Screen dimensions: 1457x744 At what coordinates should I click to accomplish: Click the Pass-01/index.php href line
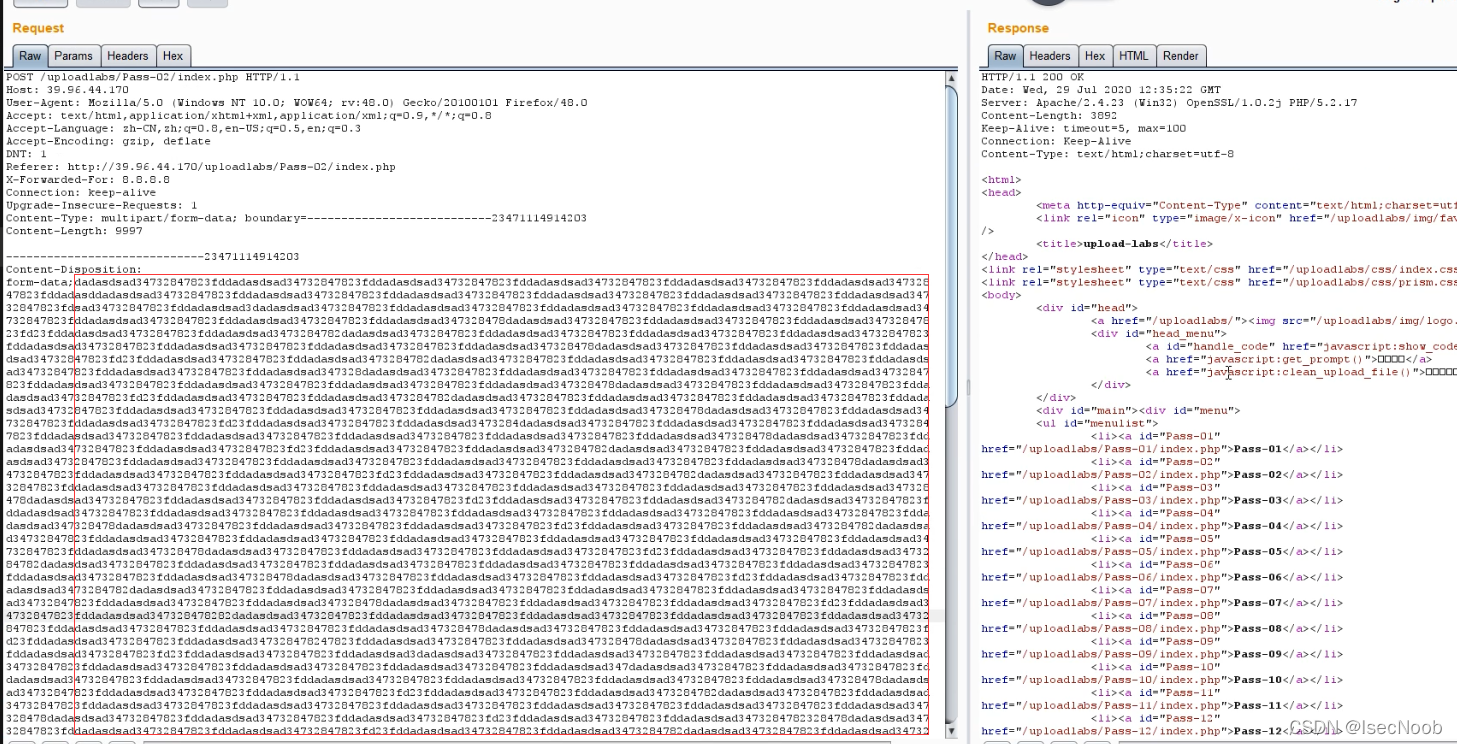[1160, 449]
